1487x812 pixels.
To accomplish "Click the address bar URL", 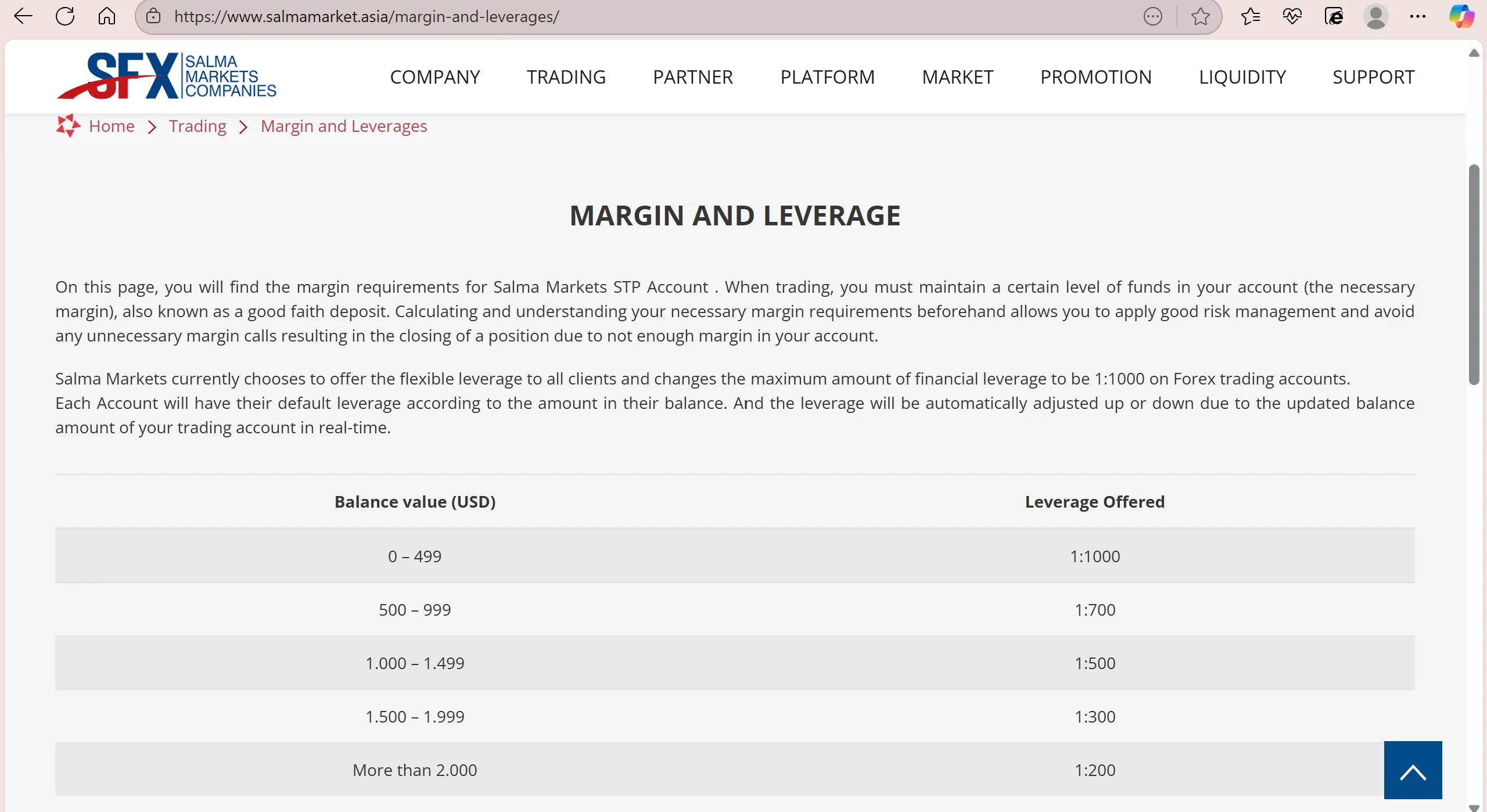I will [367, 16].
